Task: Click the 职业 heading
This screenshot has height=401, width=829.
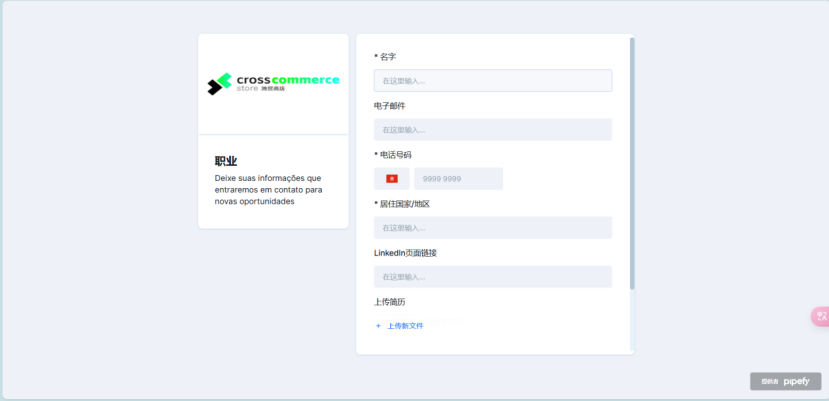Action: point(226,161)
